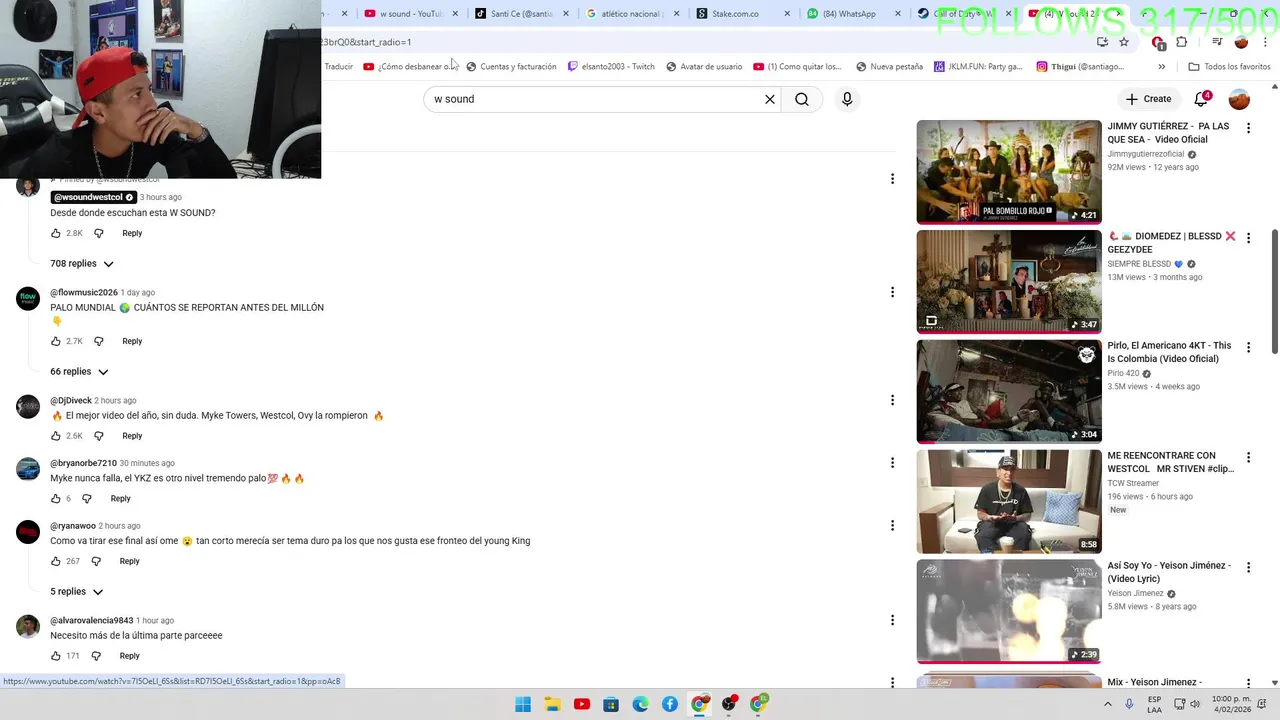Like the @wsoundwestcol pinned comment
The height and width of the screenshot is (720, 1280).
(56, 233)
